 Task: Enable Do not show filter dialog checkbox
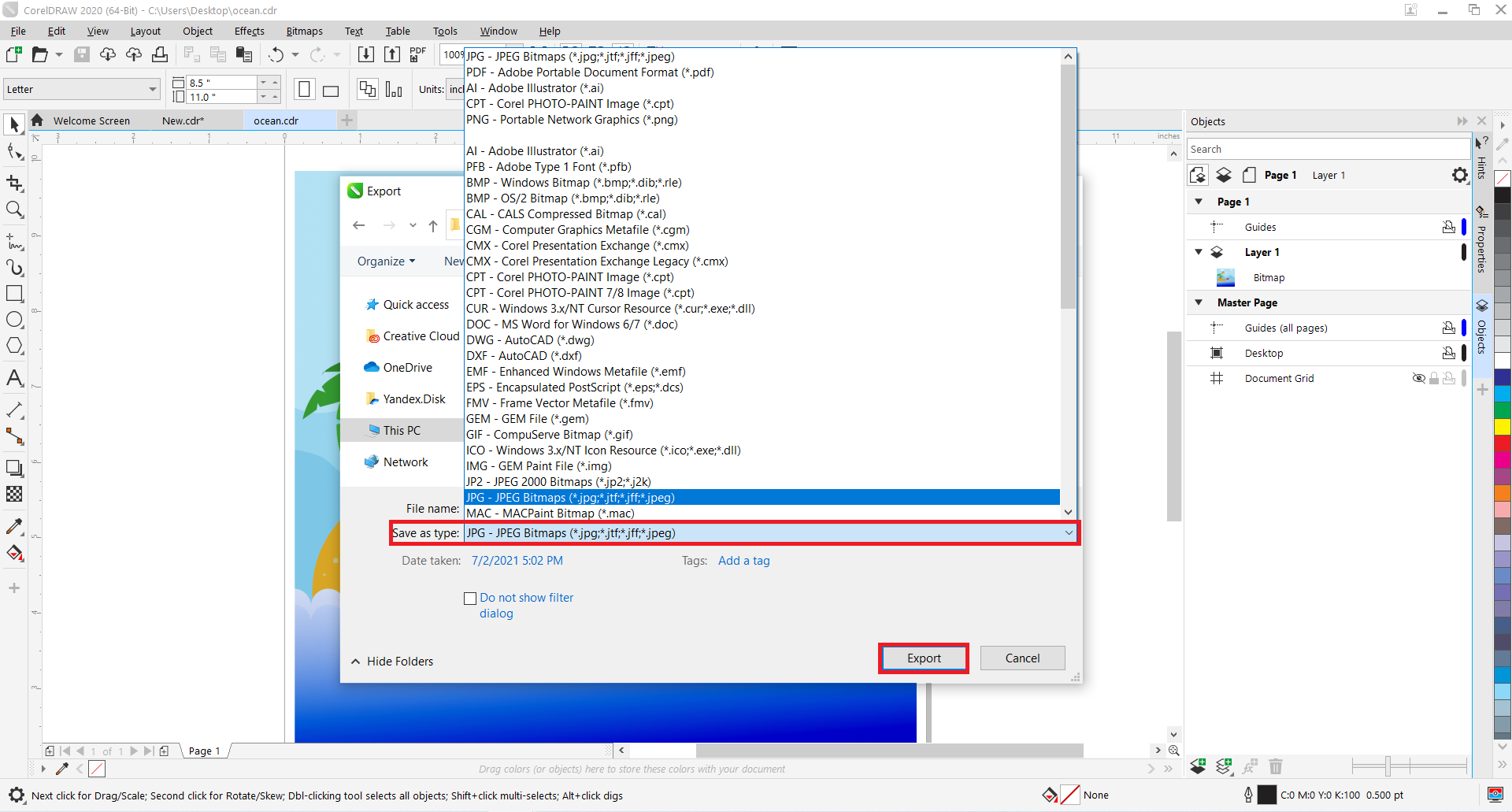coord(470,599)
